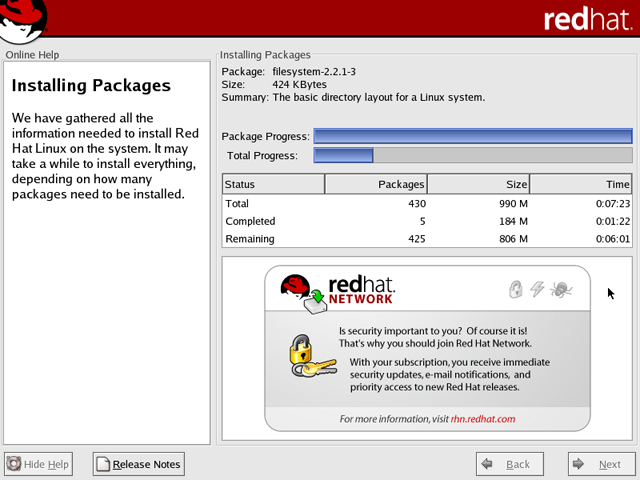Click the Red Hat Network logo icon

(x=304, y=291)
